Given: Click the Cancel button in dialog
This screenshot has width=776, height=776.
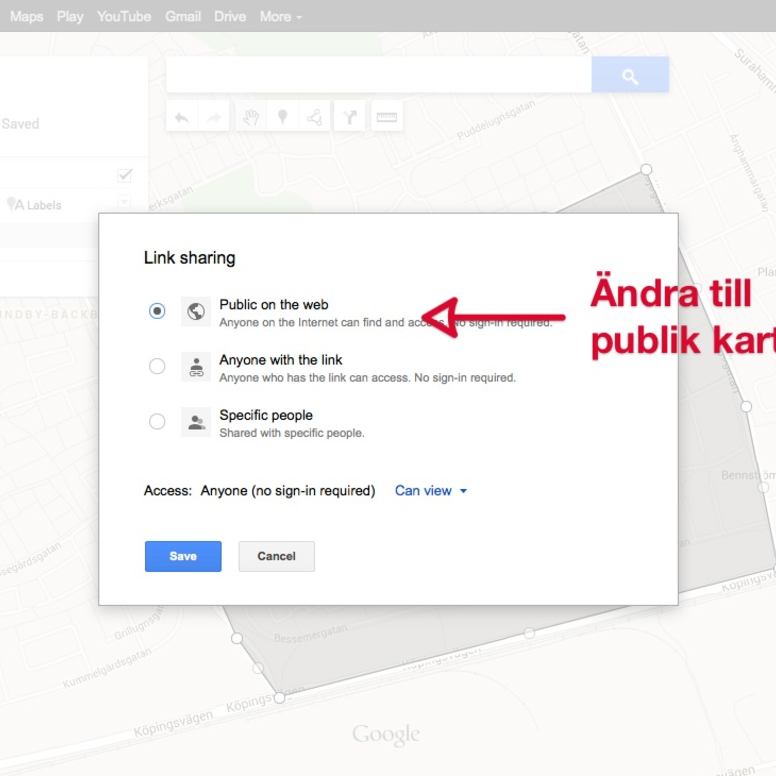Looking at the screenshot, I should pyautogui.click(x=276, y=556).
